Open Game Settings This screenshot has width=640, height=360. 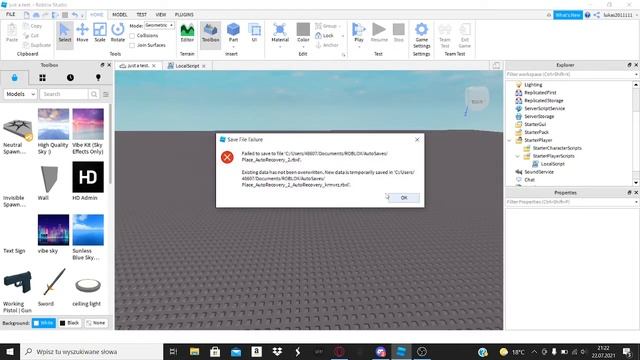pos(421,36)
